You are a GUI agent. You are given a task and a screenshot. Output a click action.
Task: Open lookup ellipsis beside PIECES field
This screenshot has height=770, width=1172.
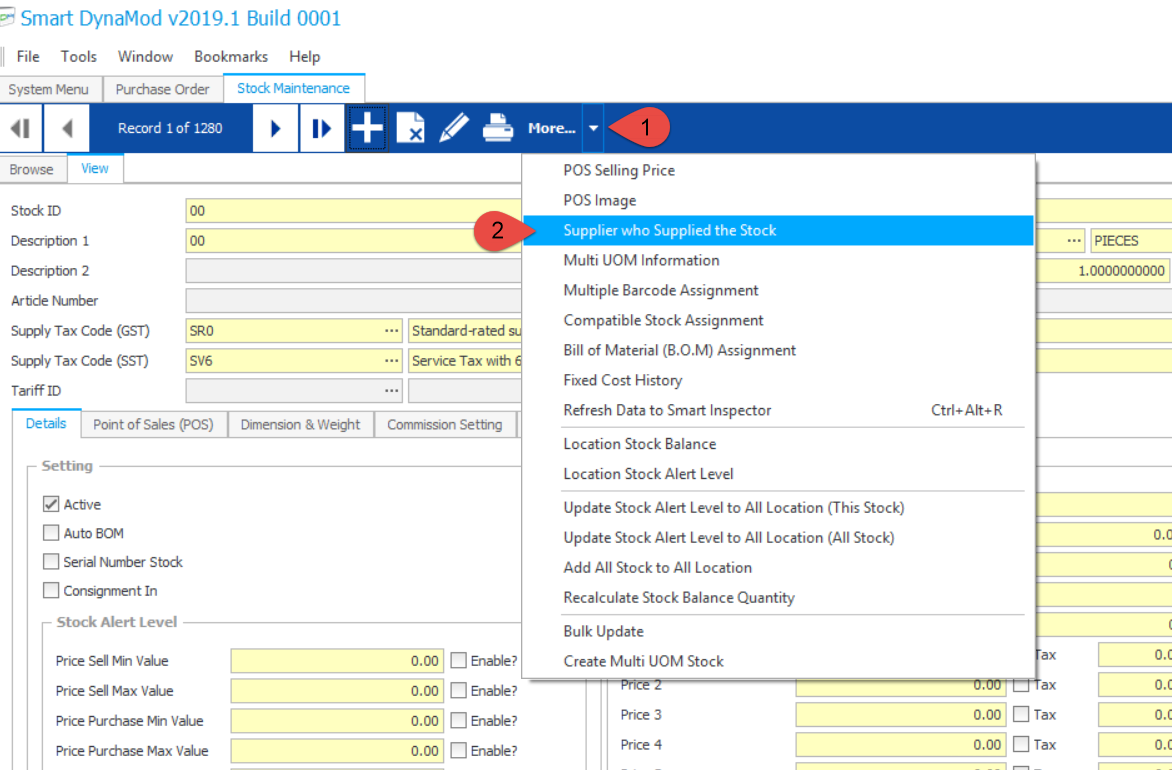1074,241
